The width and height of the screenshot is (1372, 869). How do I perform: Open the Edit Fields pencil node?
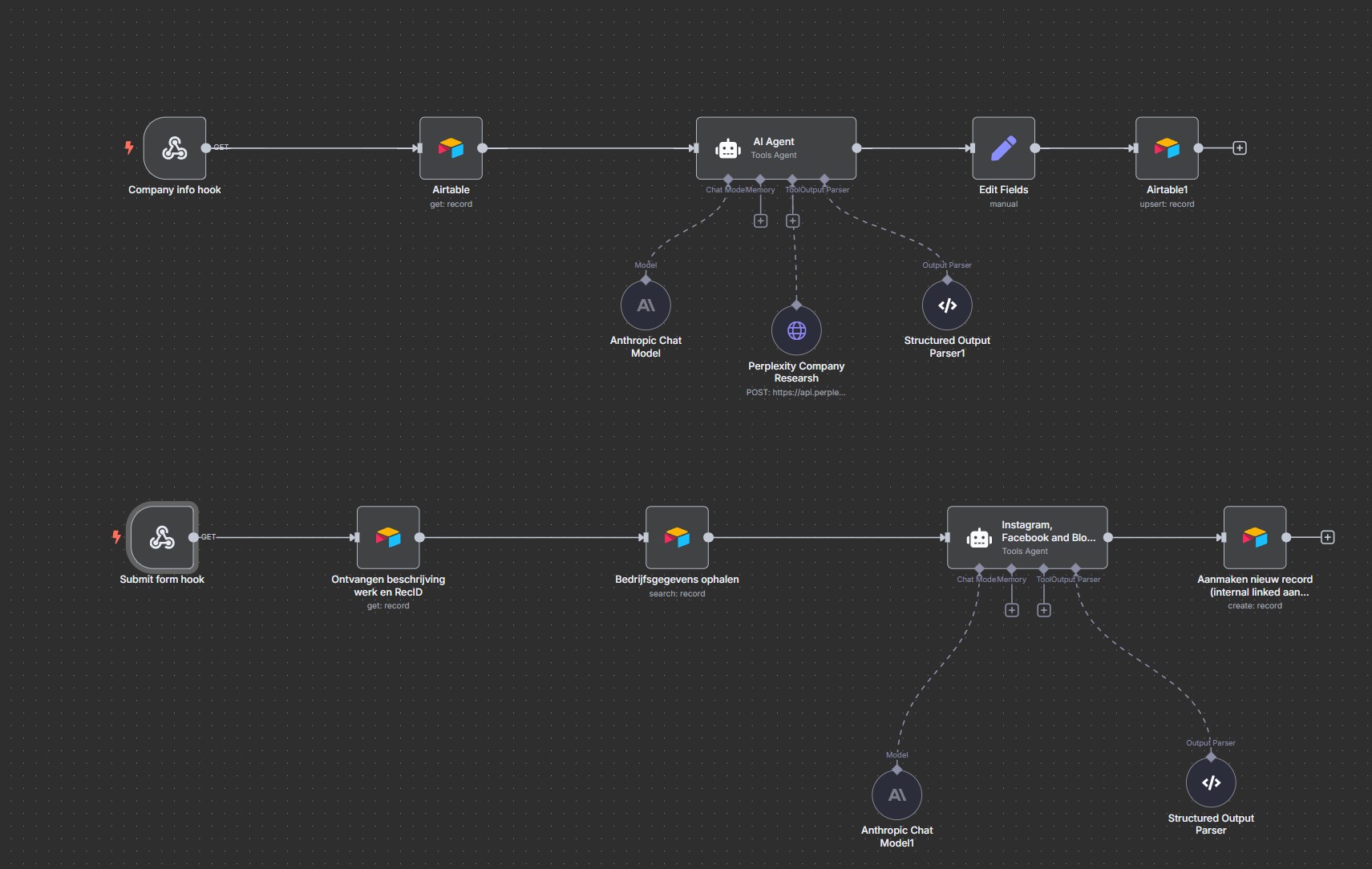tap(1003, 148)
